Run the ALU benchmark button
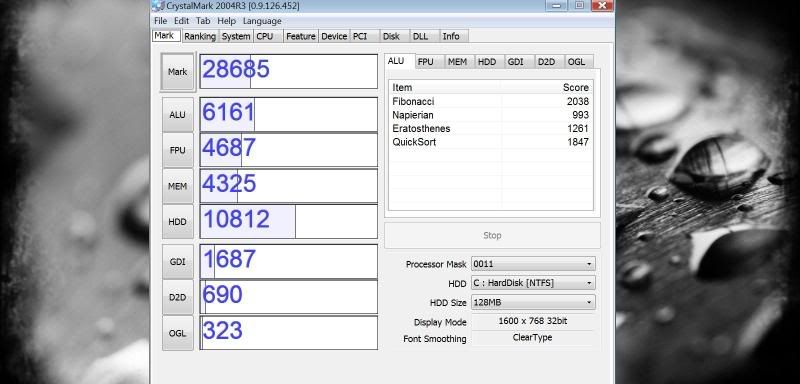Screen dimensions: 800x384 click(178, 115)
